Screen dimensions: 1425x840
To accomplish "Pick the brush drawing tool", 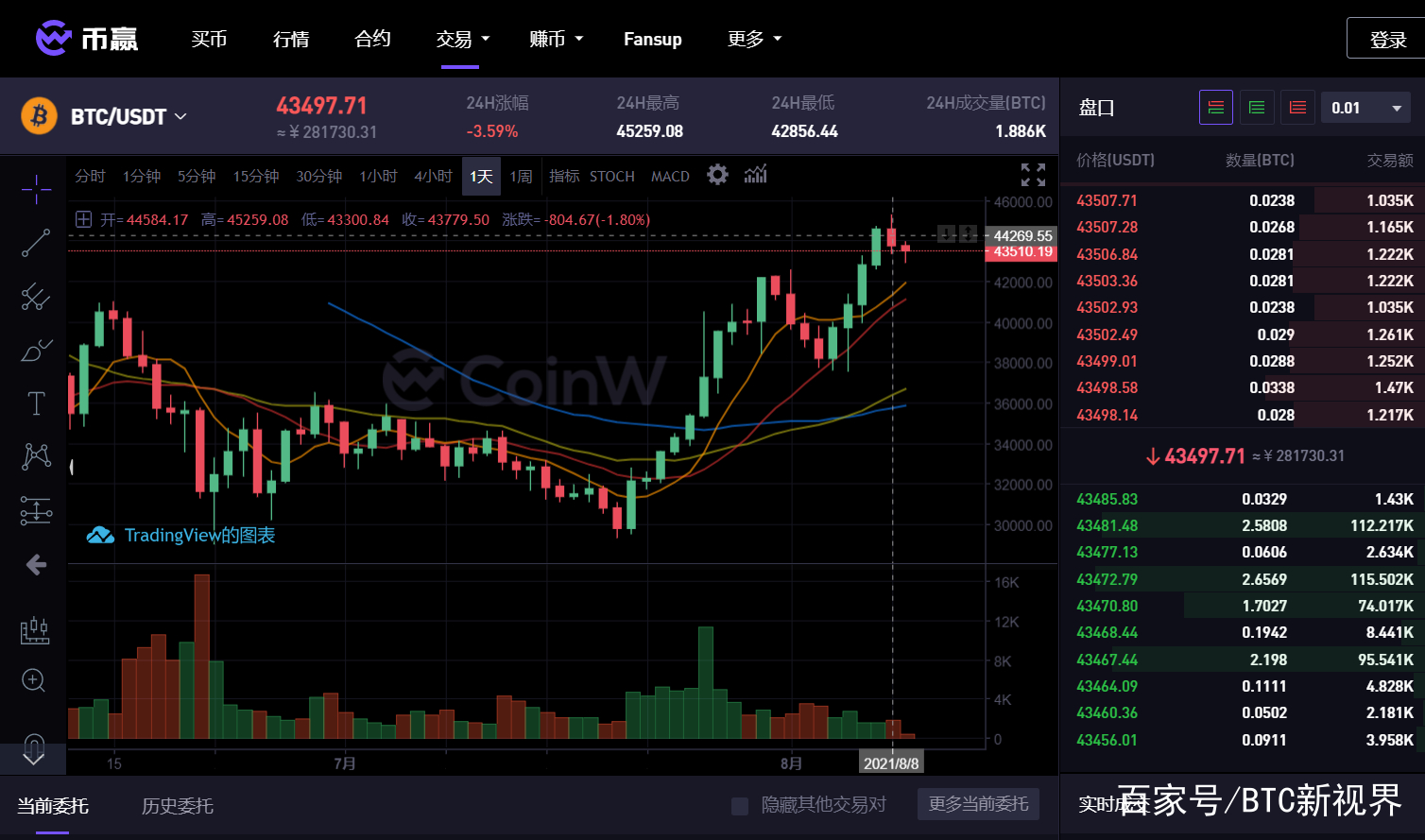I will tap(36, 351).
